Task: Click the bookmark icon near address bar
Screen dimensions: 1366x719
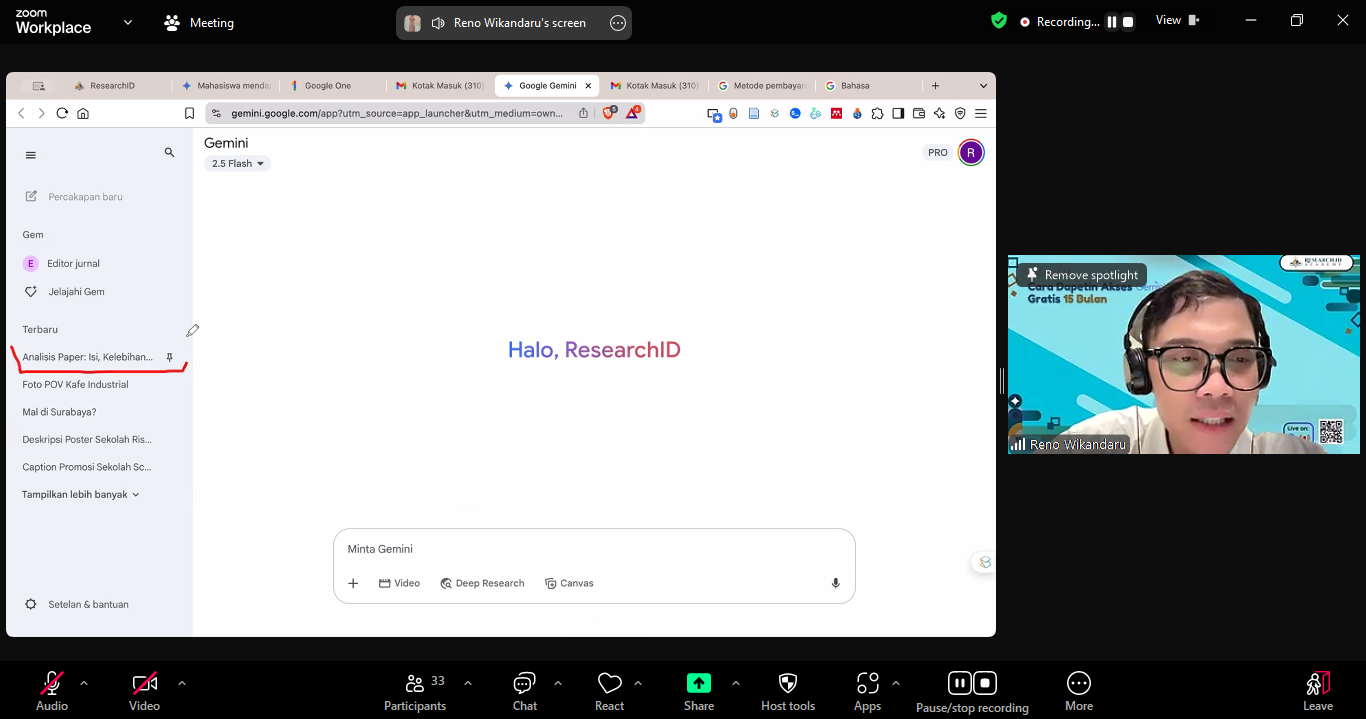Action: click(x=189, y=114)
